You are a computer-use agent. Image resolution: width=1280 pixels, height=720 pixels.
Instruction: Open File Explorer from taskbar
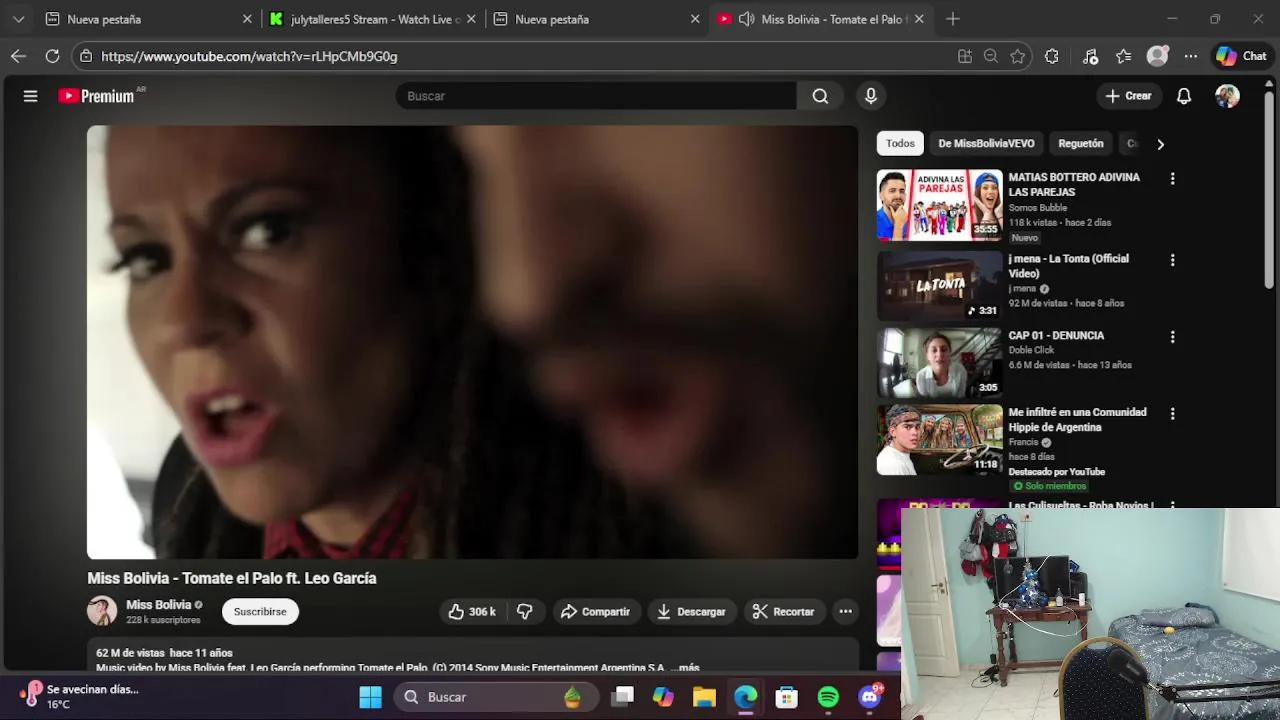click(x=704, y=697)
